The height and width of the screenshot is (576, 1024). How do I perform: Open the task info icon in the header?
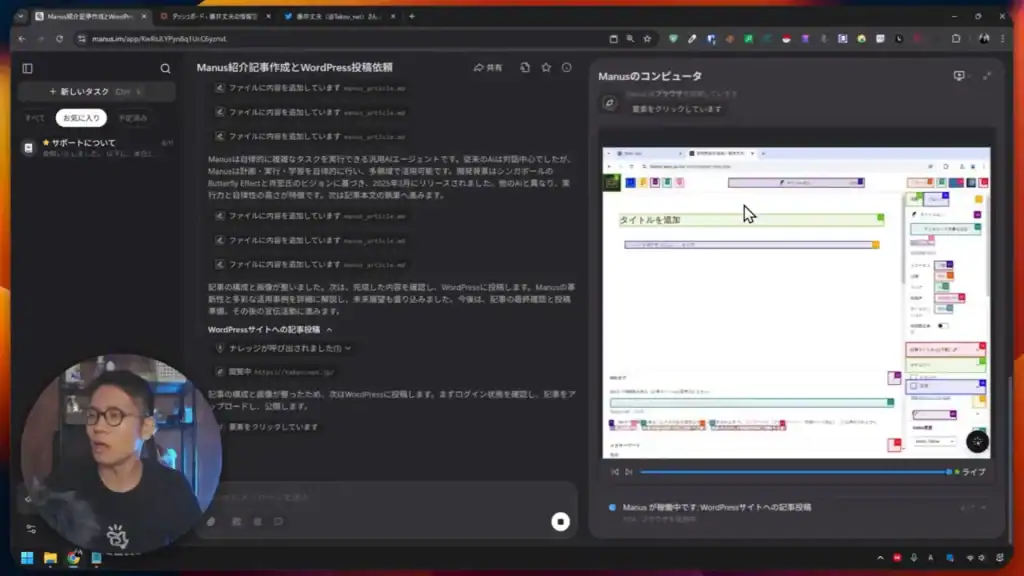tap(566, 67)
